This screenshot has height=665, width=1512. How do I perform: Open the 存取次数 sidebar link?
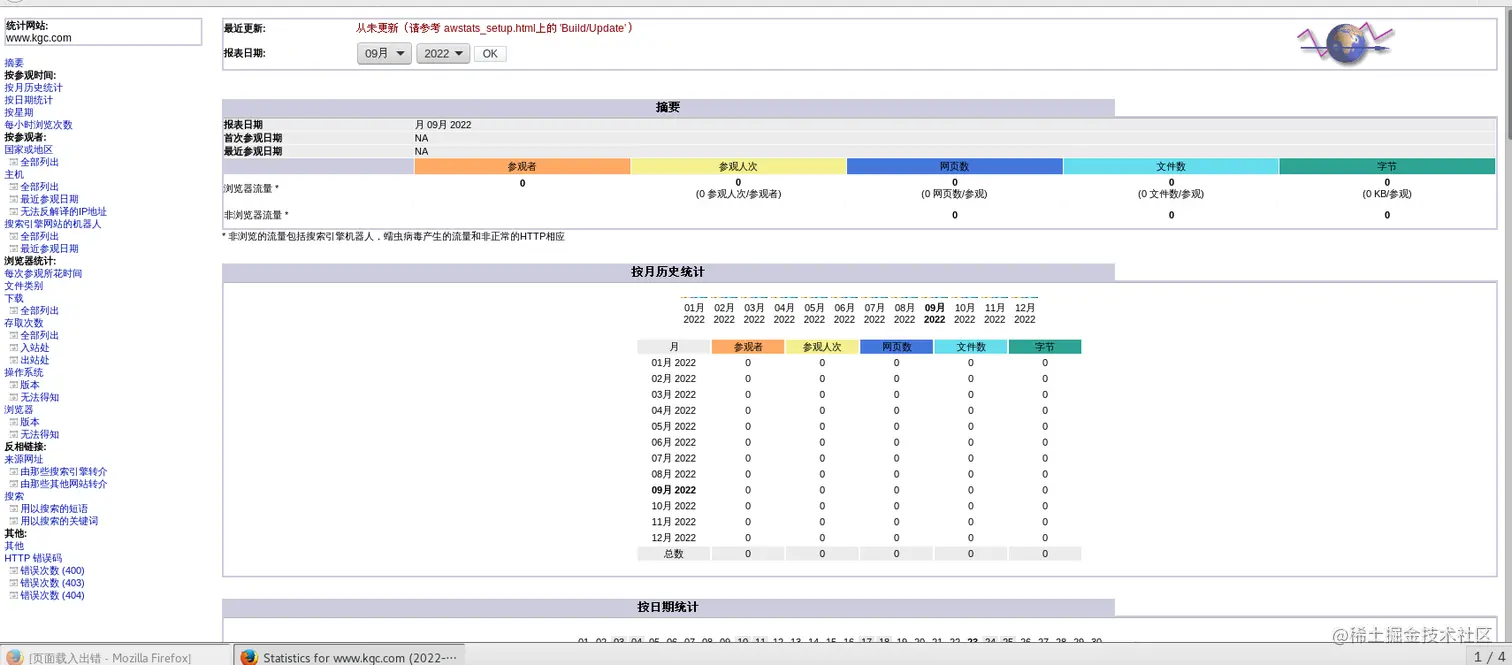24,323
